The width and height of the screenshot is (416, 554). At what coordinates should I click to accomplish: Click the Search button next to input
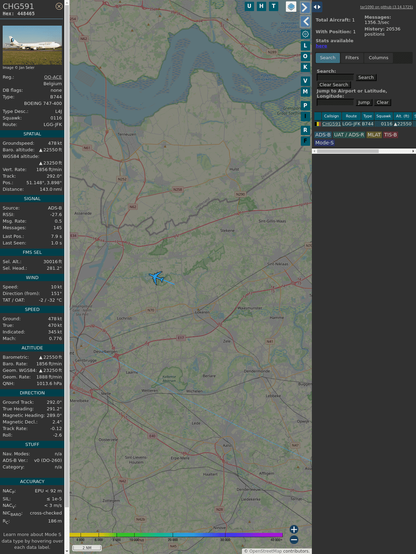366,77
